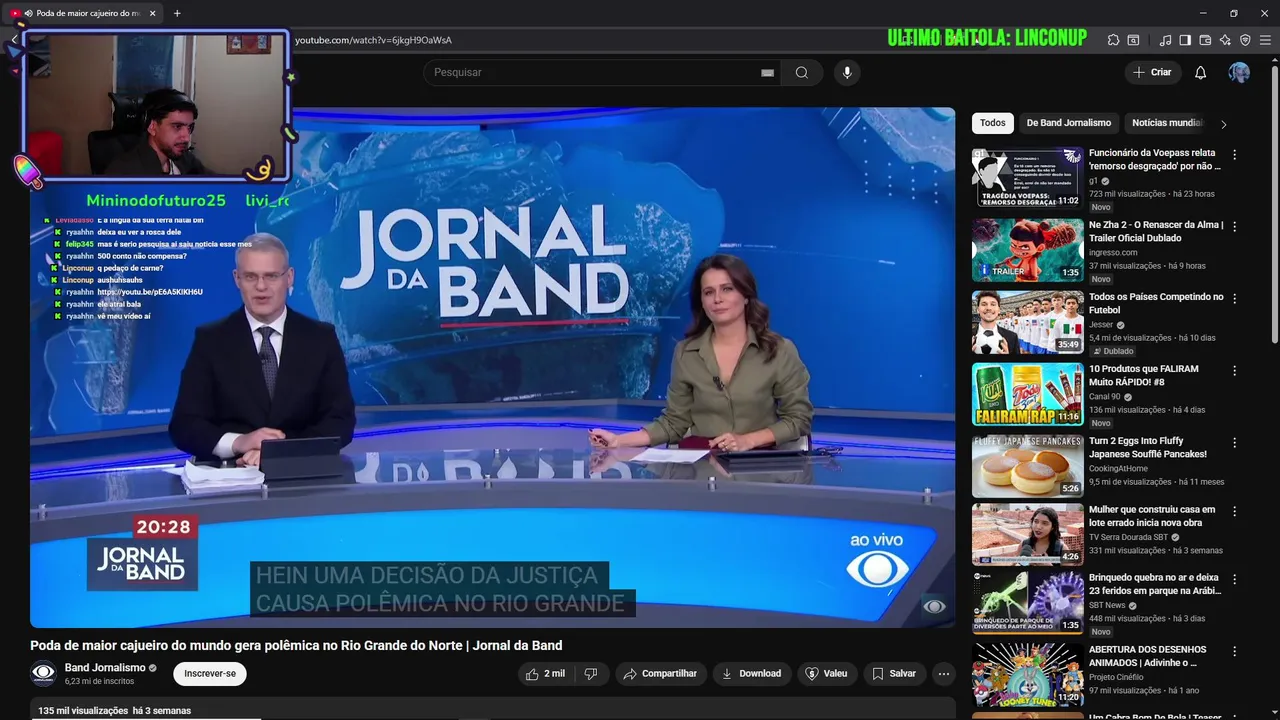Open Brinquedo quebra no ar thumbnail
Viewport: 1280px width, 720px height.
tap(1027, 602)
